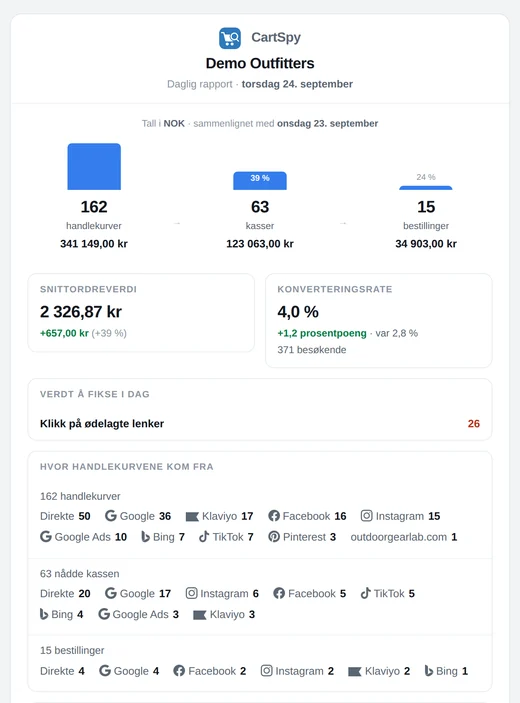Image resolution: width=520 pixels, height=703 pixels.
Task: Click the 2 326,87 kr average order value
Action: pyautogui.click(x=81, y=312)
